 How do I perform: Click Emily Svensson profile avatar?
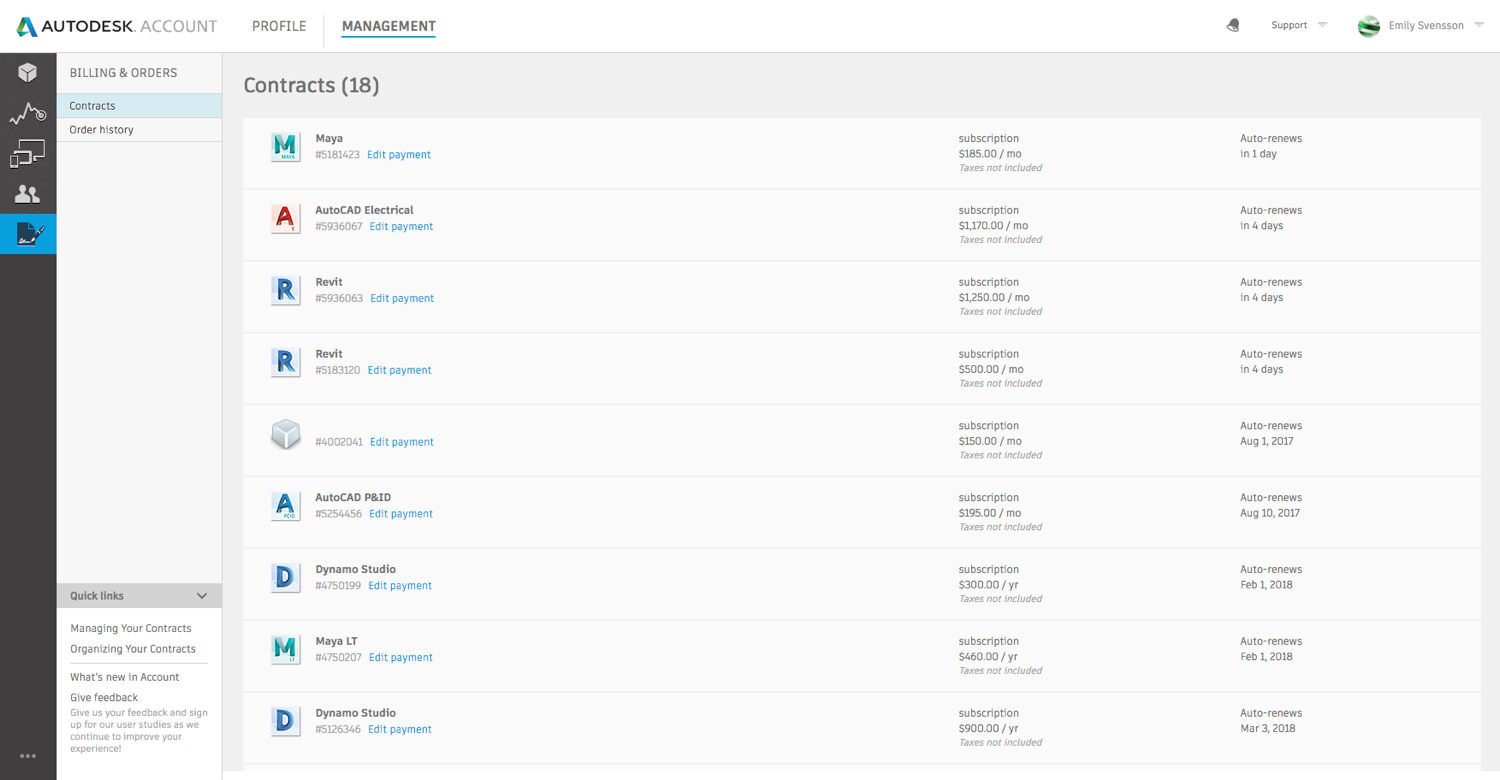(x=1369, y=26)
